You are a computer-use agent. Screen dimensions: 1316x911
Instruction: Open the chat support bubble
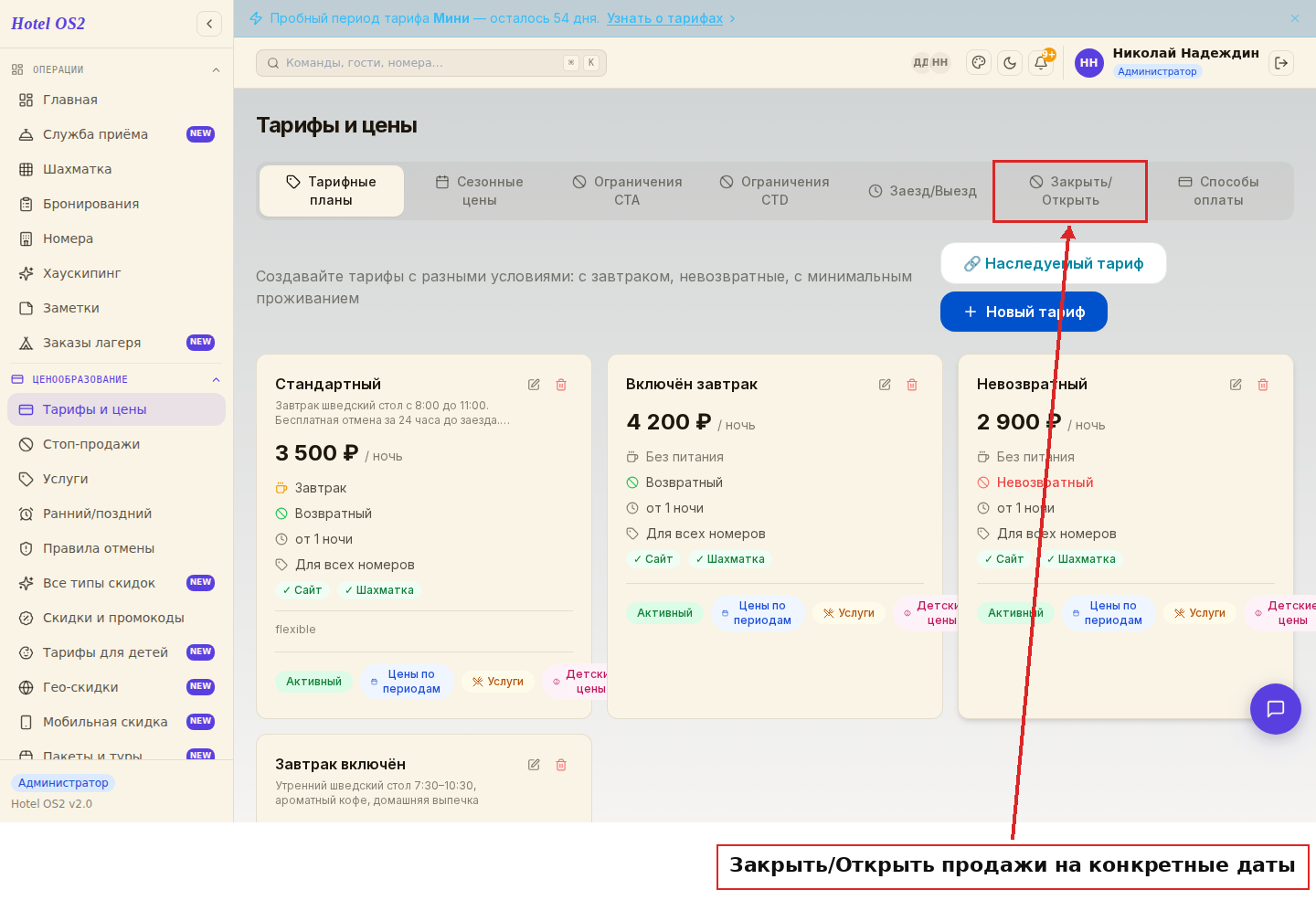1276,709
